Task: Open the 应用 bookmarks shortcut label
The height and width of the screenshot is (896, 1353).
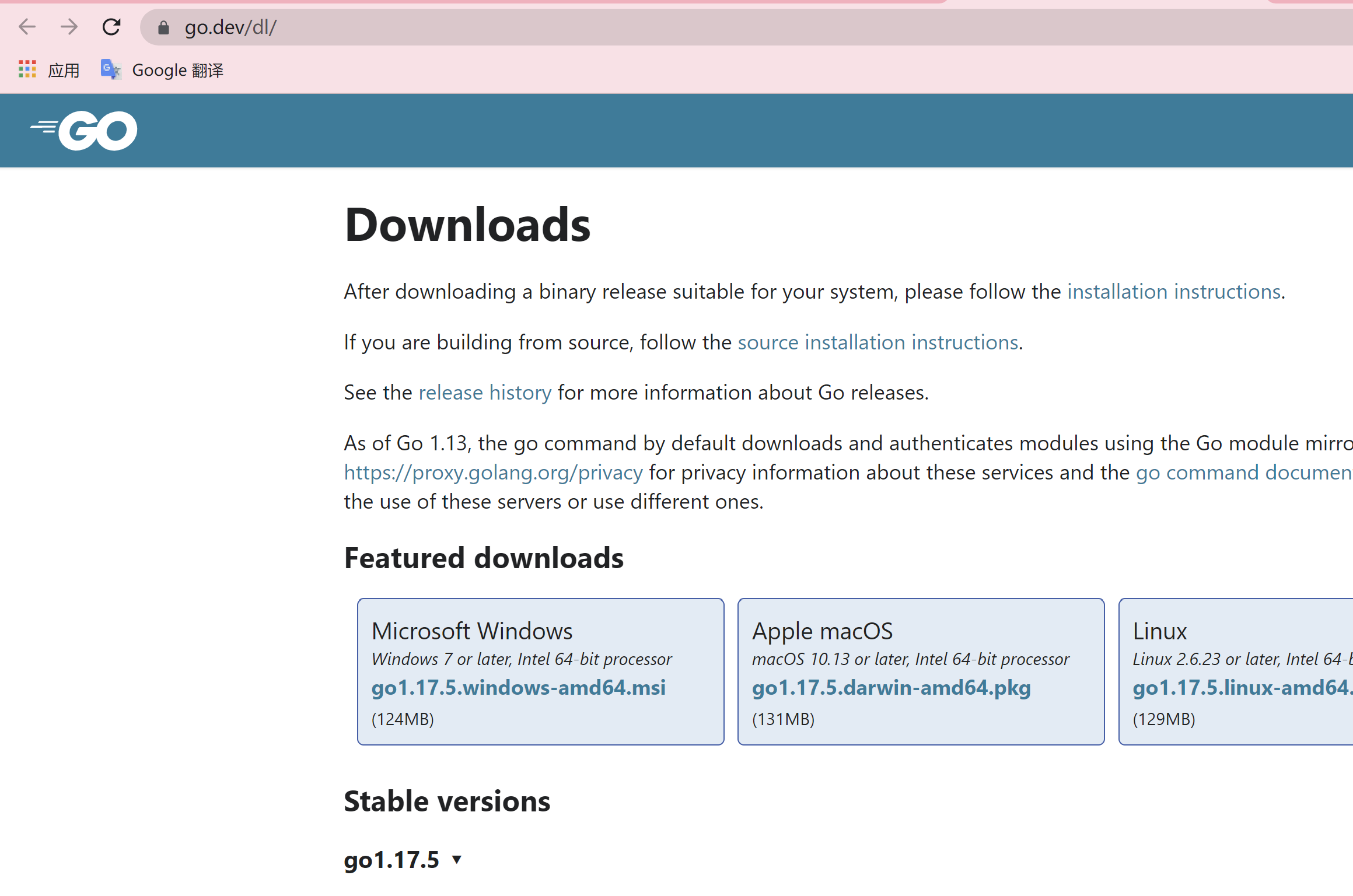Action: click(64, 71)
